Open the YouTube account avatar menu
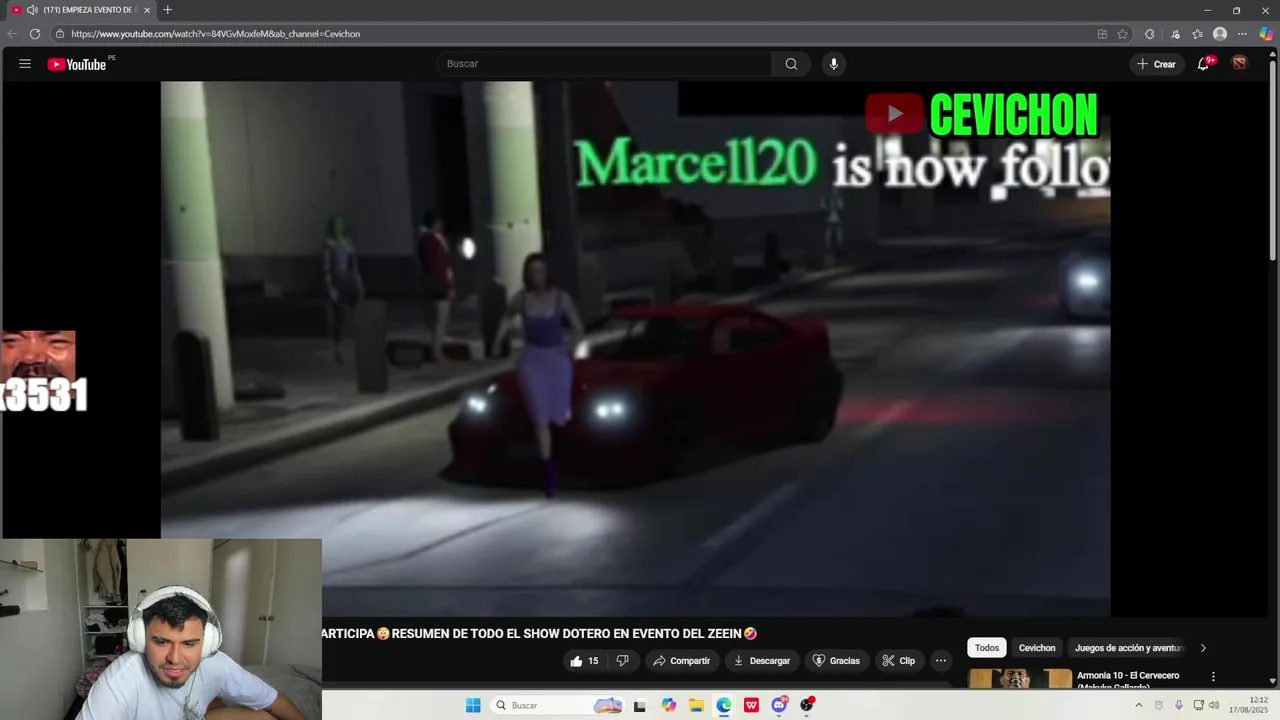 (1240, 63)
